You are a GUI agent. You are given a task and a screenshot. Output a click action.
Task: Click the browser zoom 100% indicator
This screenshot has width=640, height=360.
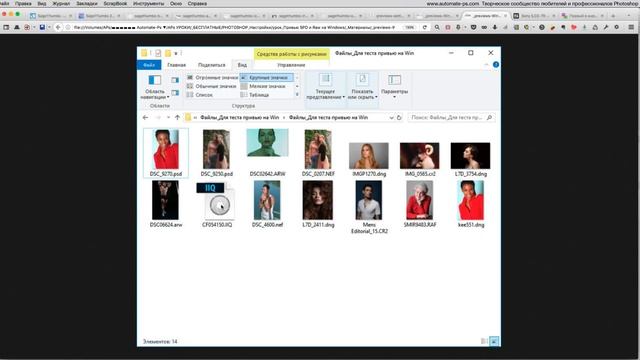[409, 27]
